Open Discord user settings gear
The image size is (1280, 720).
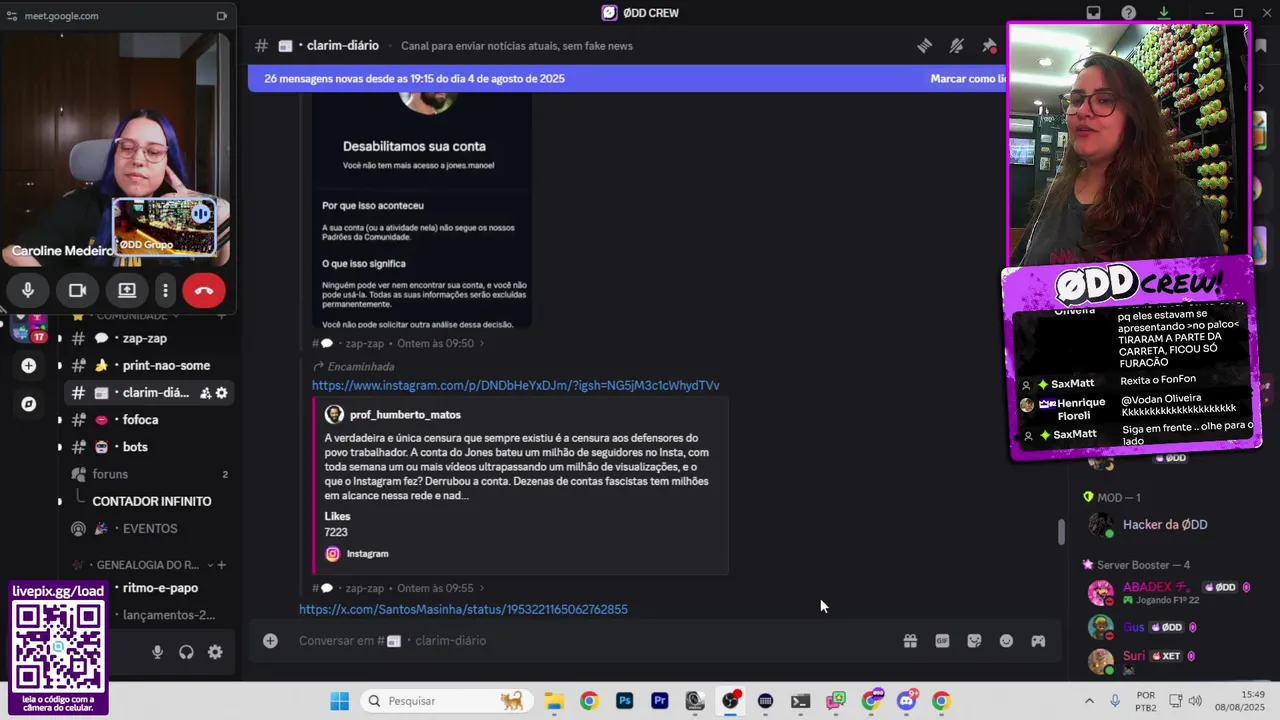(x=215, y=652)
